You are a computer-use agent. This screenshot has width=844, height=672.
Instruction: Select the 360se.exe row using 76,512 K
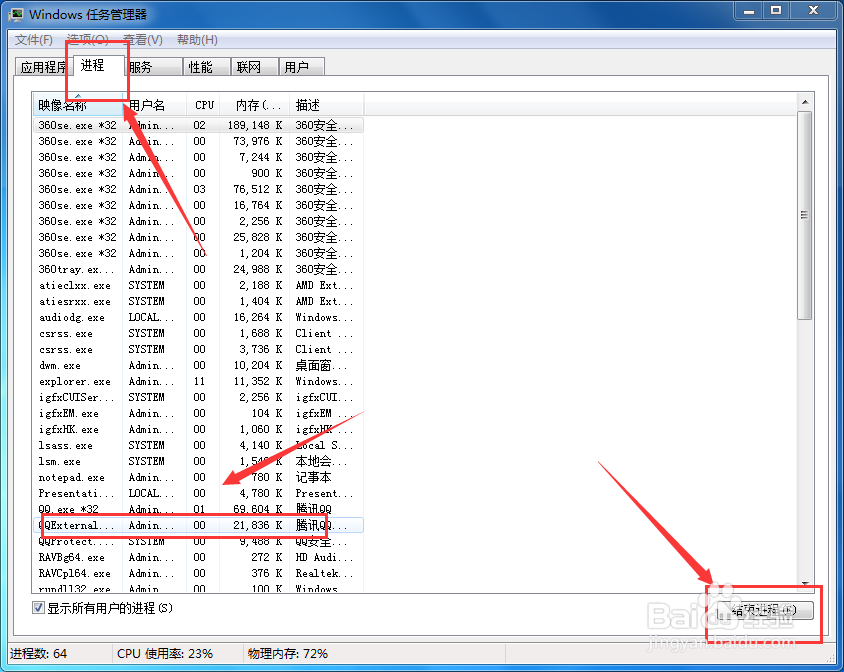[198, 189]
